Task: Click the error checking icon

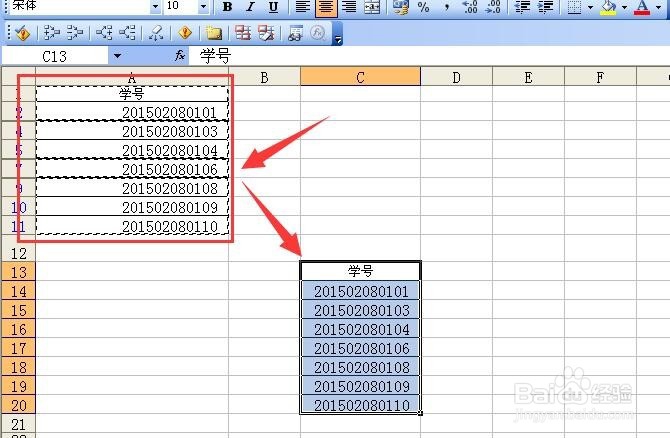Action: pyautogui.click(x=23, y=33)
